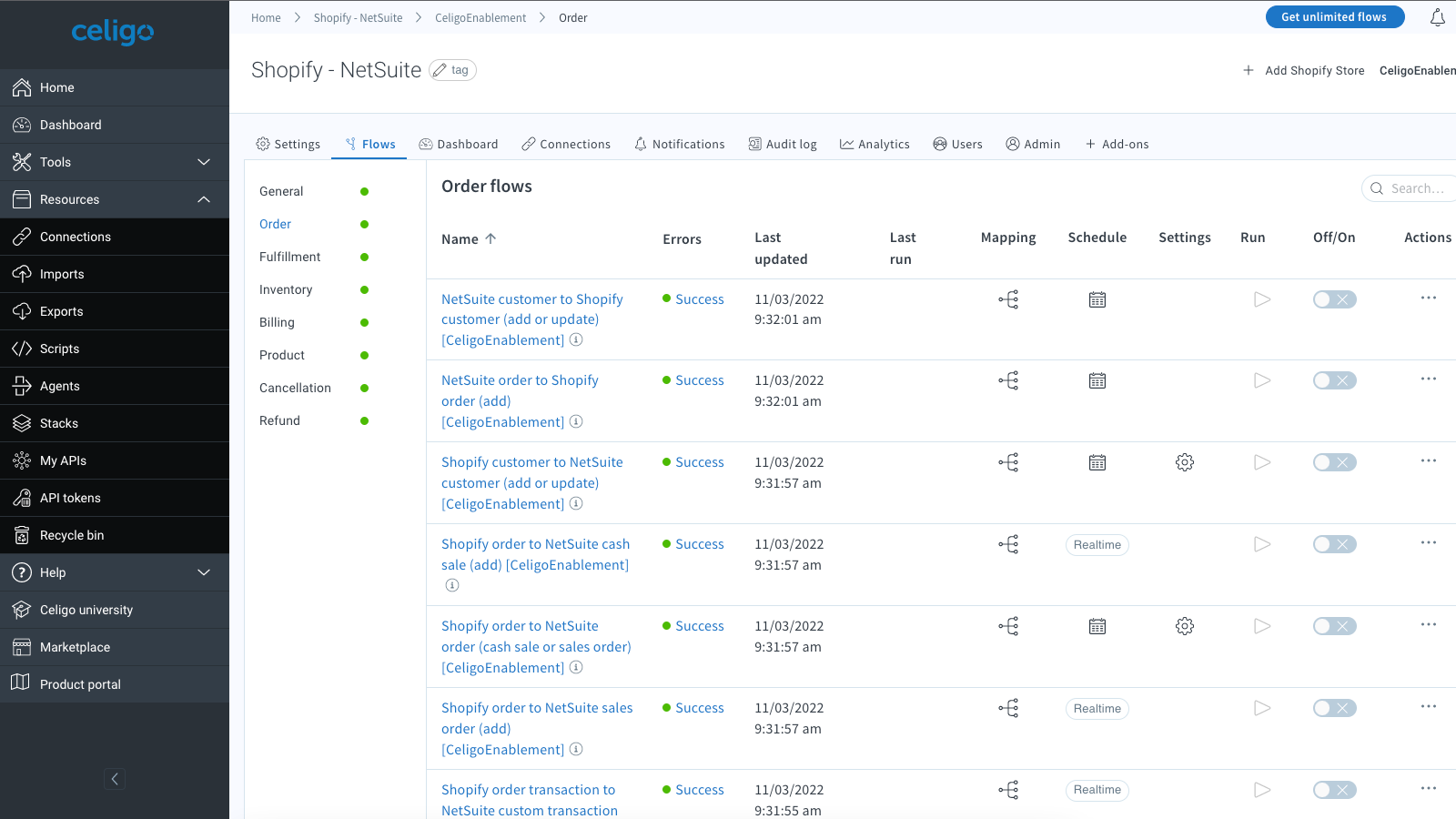Image resolution: width=1456 pixels, height=819 pixels.
Task: Open actions menu for NetSuite order to Shopify order
Action: [x=1429, y=379]
